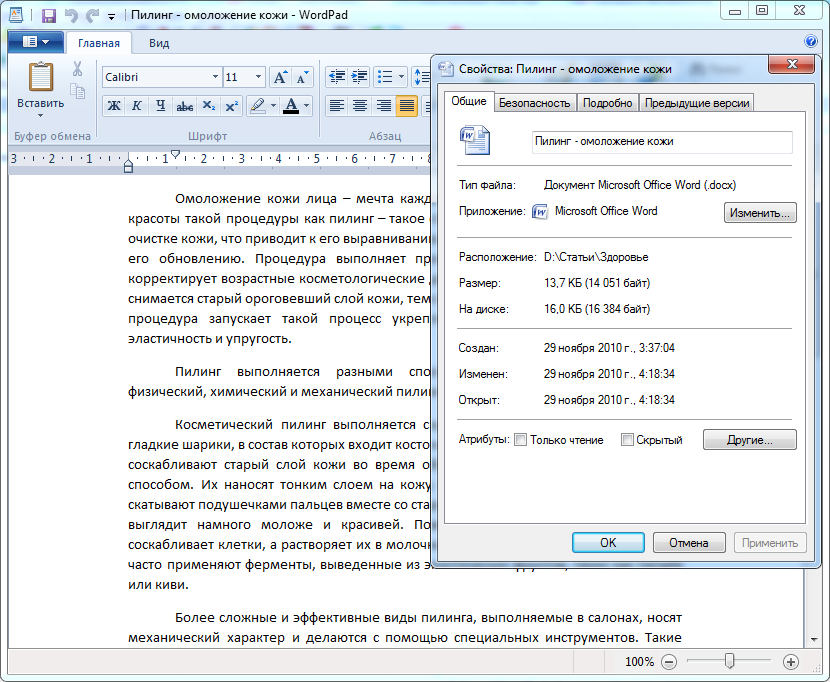Check the 'Только чтение' checkbox
Image resolution: width=830 pixels, height=682 pixels.
coord(520,440)
